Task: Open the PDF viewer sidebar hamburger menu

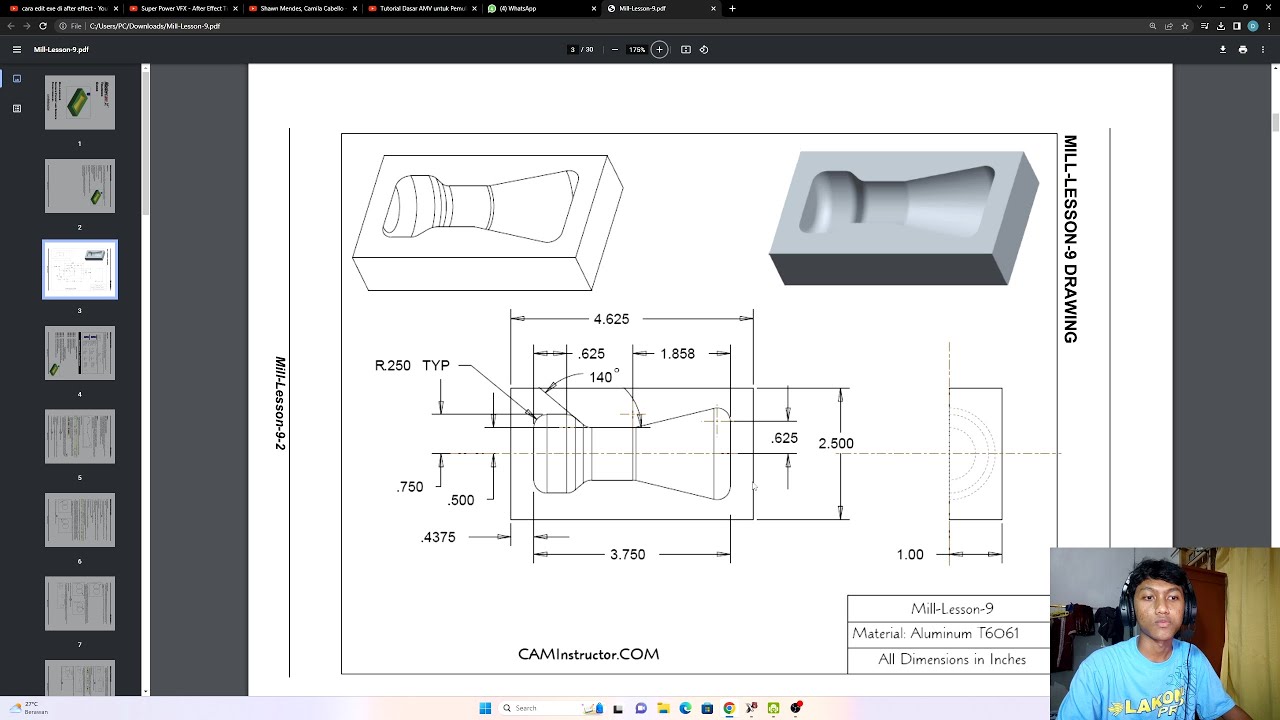Action: pyautogui.click(x=17, y=49)
